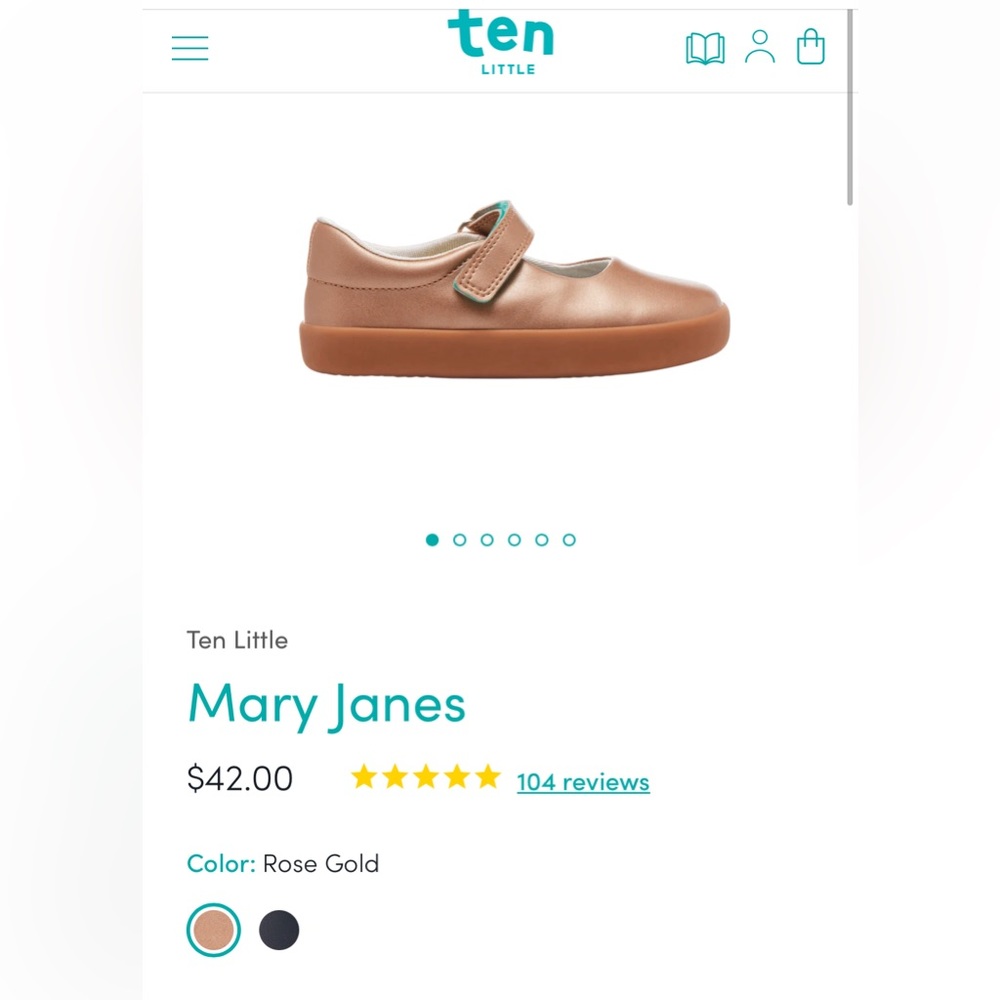Viewport: 1000px width, 1000px height.
Task: Click the currently active first carousel dot
Action: coord(432,539)
